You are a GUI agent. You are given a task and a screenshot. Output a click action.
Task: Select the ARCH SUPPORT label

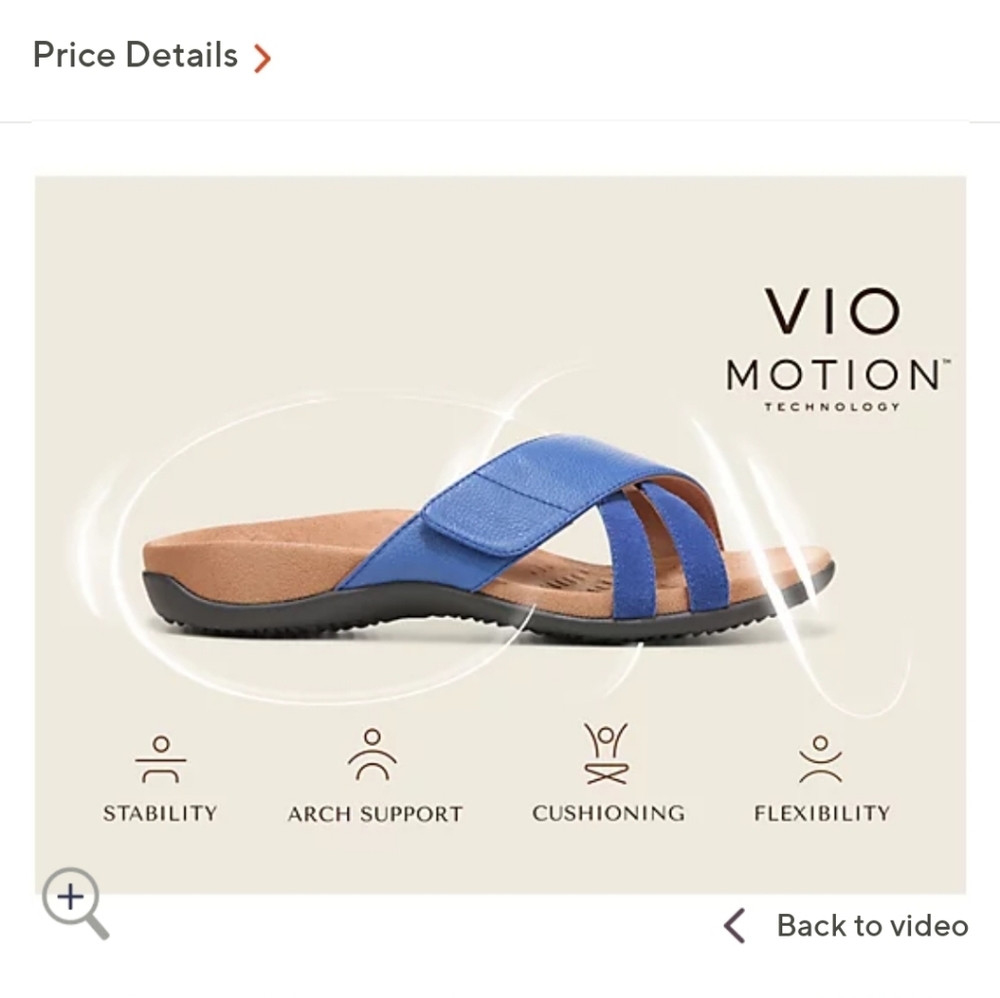(x=373, y=813)
